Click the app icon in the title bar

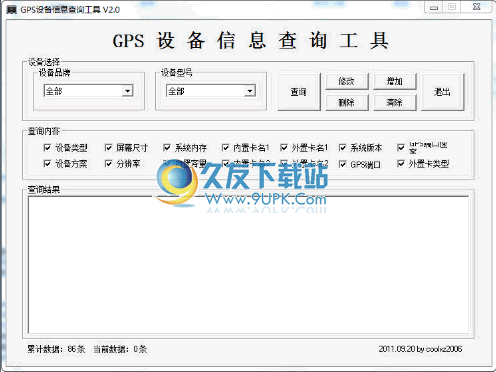(x=11, y=10)
